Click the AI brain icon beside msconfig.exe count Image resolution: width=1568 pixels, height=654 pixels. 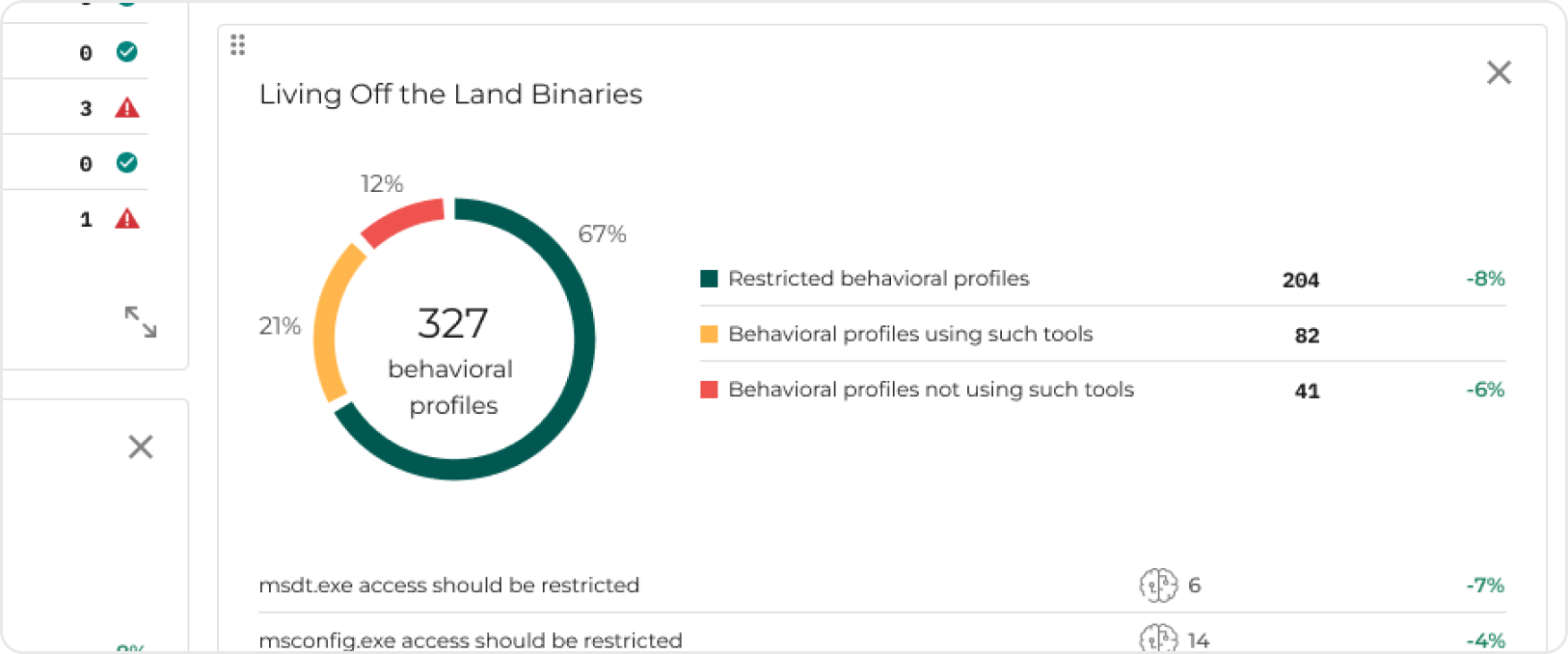(x=1158, y=640)
